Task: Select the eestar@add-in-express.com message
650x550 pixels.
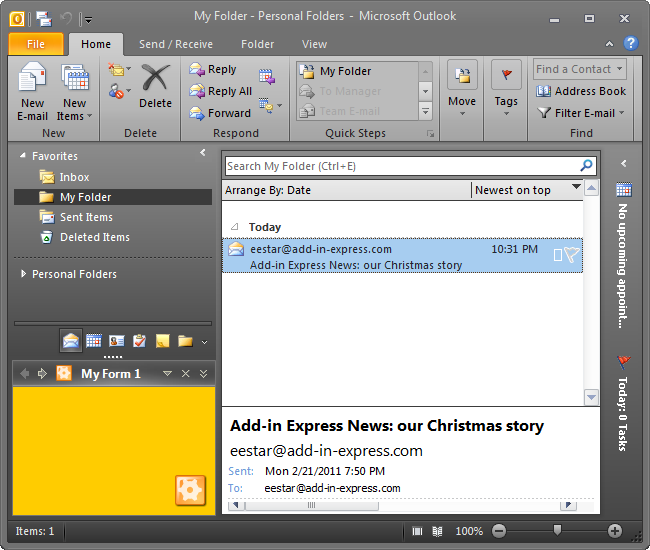Action: [402, 256]
